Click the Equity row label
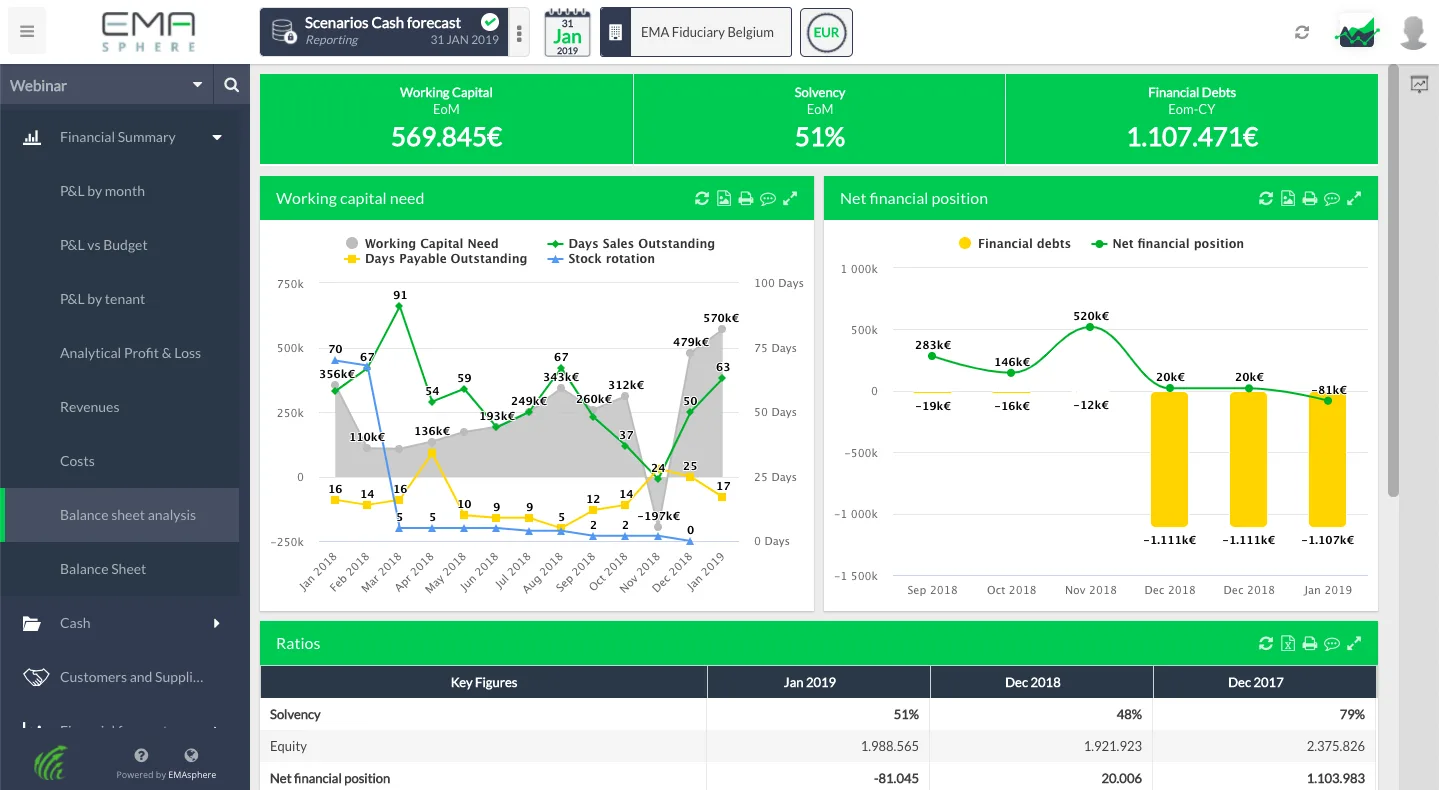The height and width of the screenshot is (790, 1439). coord(288,746)
